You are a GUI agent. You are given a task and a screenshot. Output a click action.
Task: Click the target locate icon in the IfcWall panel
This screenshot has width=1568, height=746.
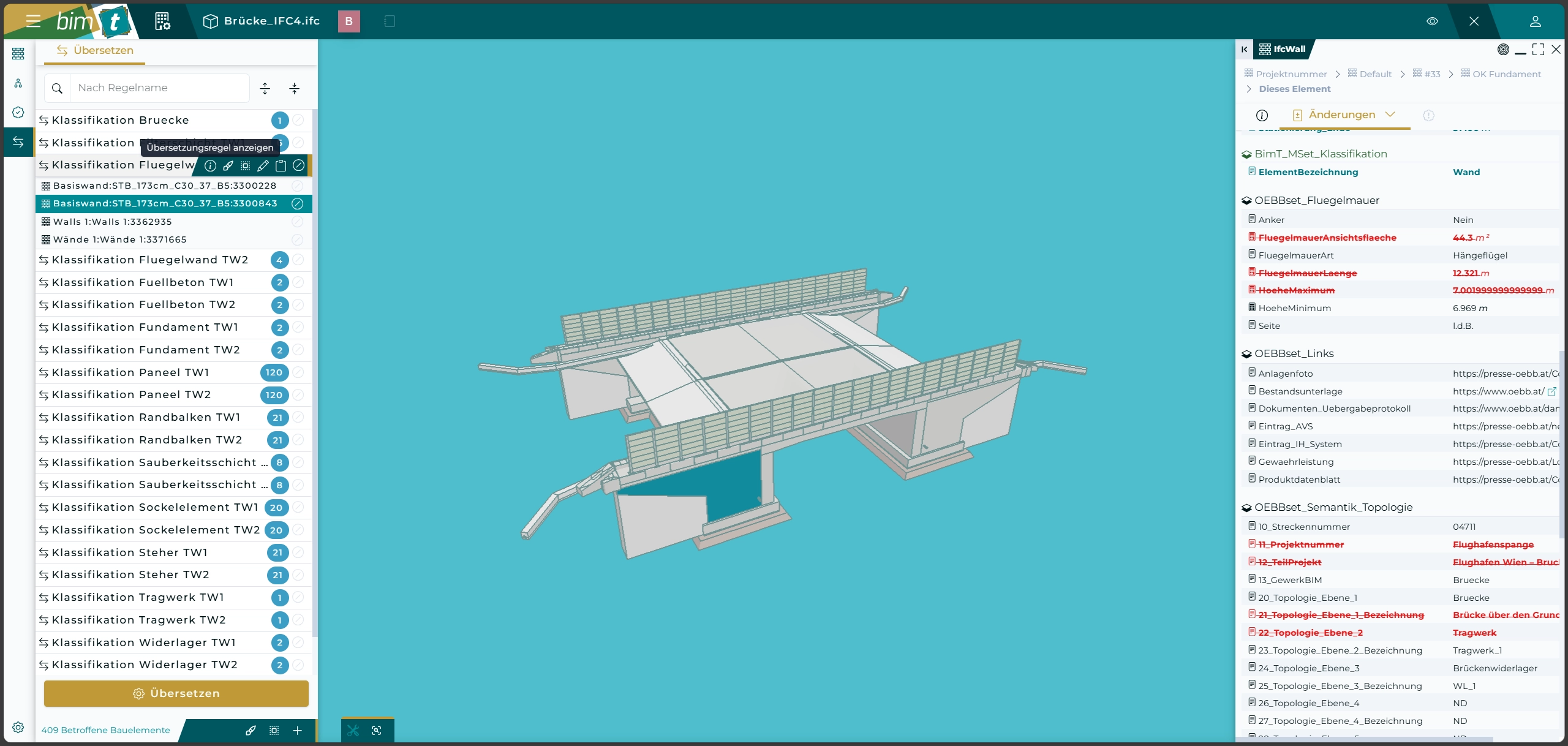[x=1502, y=50]
